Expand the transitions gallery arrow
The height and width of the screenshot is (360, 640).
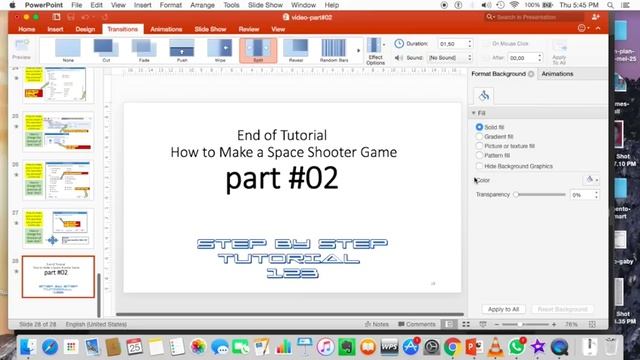358,51
